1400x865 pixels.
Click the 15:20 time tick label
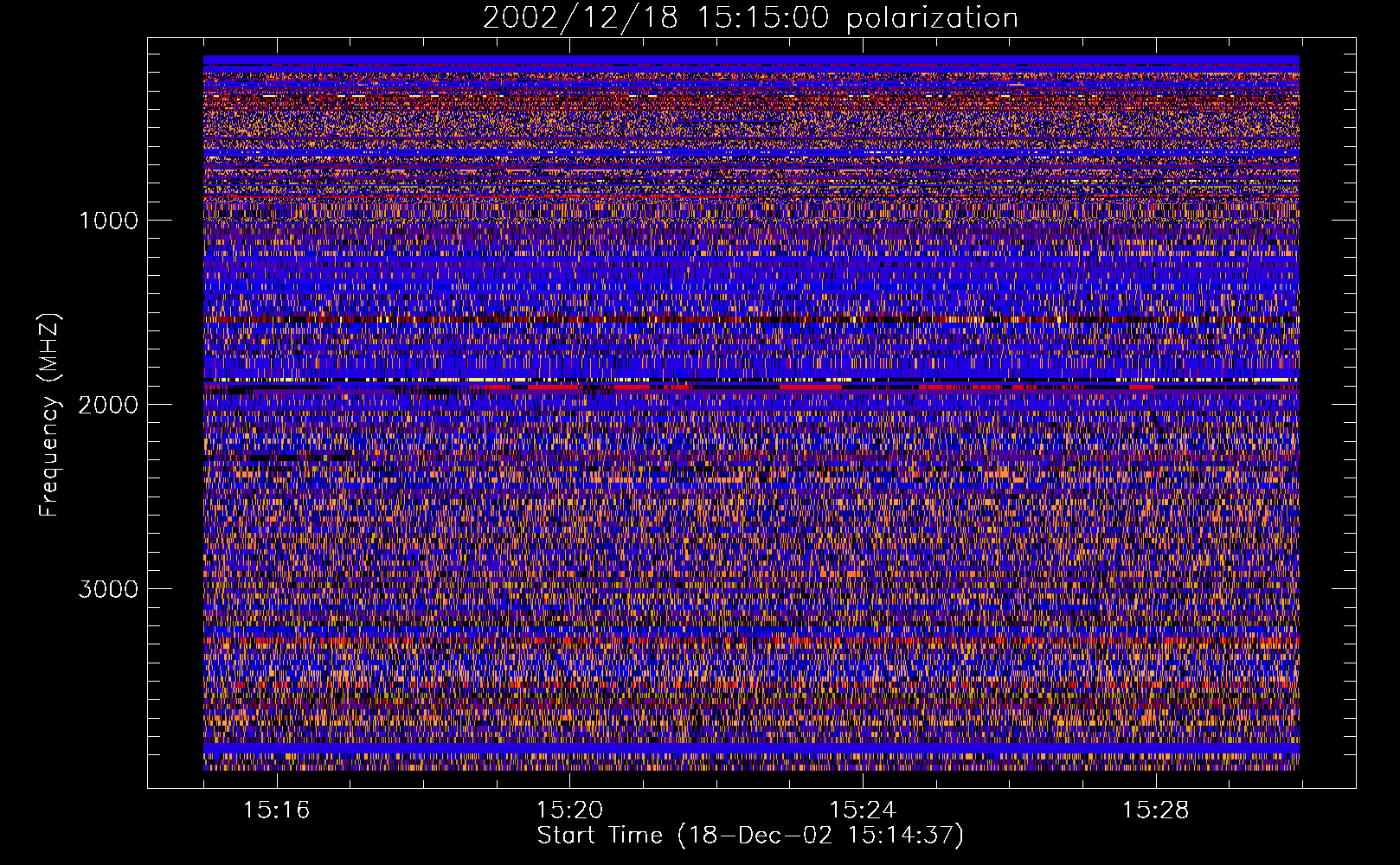pos(569,811)
